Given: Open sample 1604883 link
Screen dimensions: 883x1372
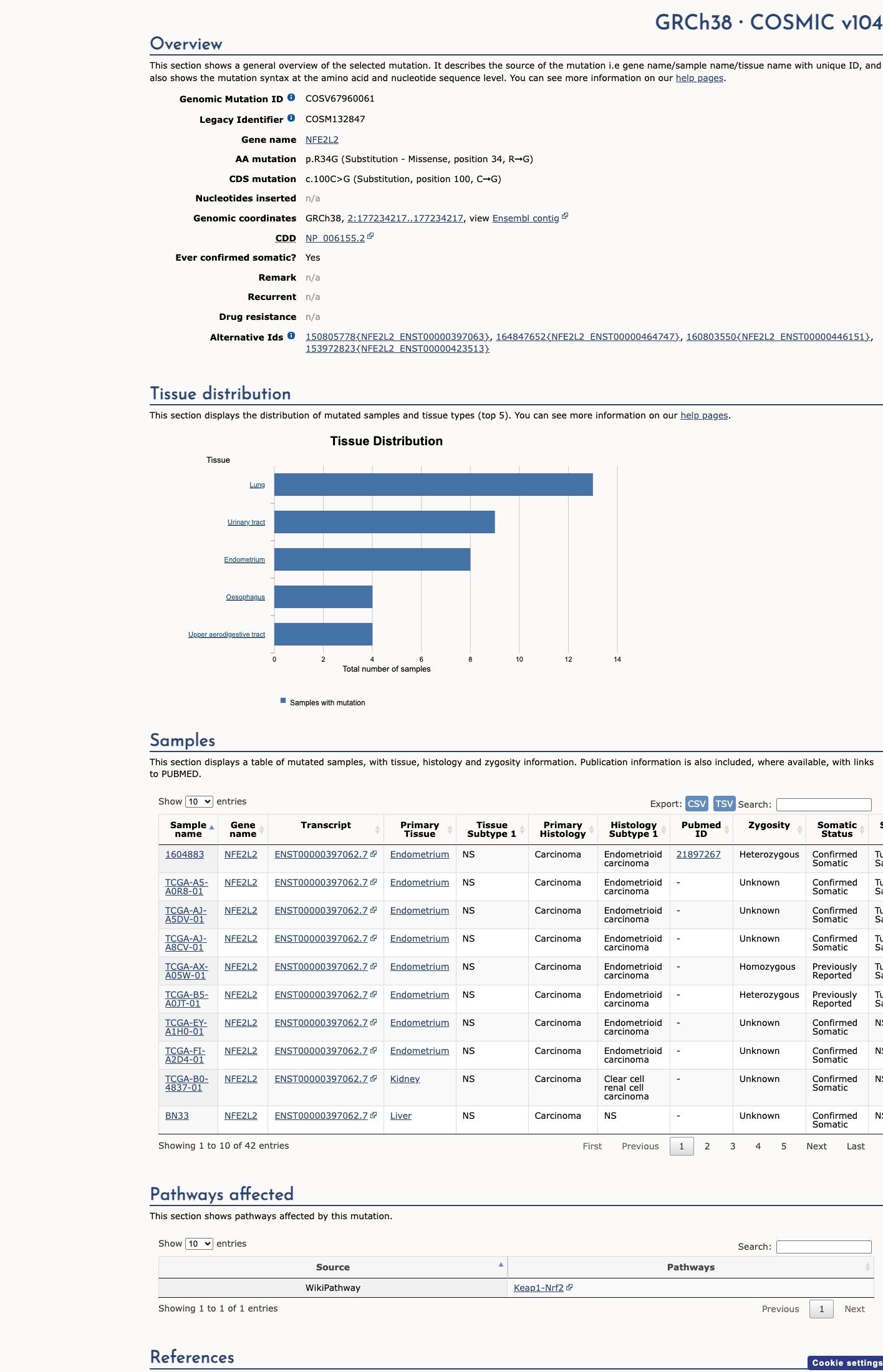Looking at the screenshot, I should tap(185, 854).
